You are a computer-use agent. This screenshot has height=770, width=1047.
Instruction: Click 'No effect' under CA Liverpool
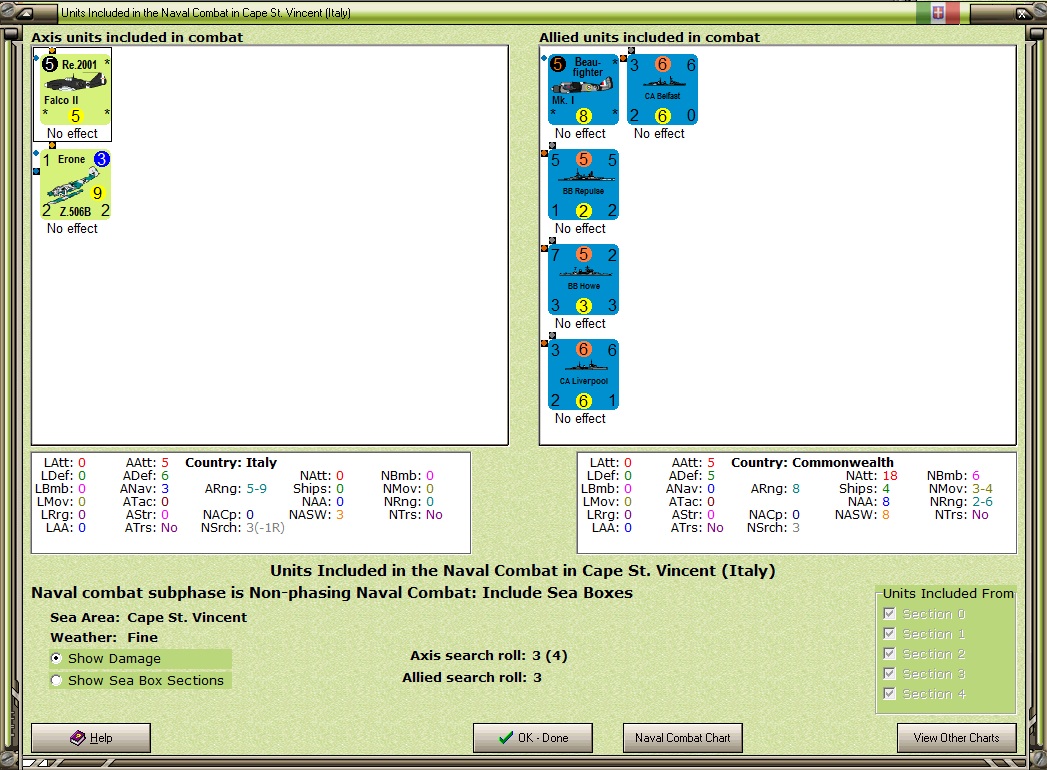[580, 418]
